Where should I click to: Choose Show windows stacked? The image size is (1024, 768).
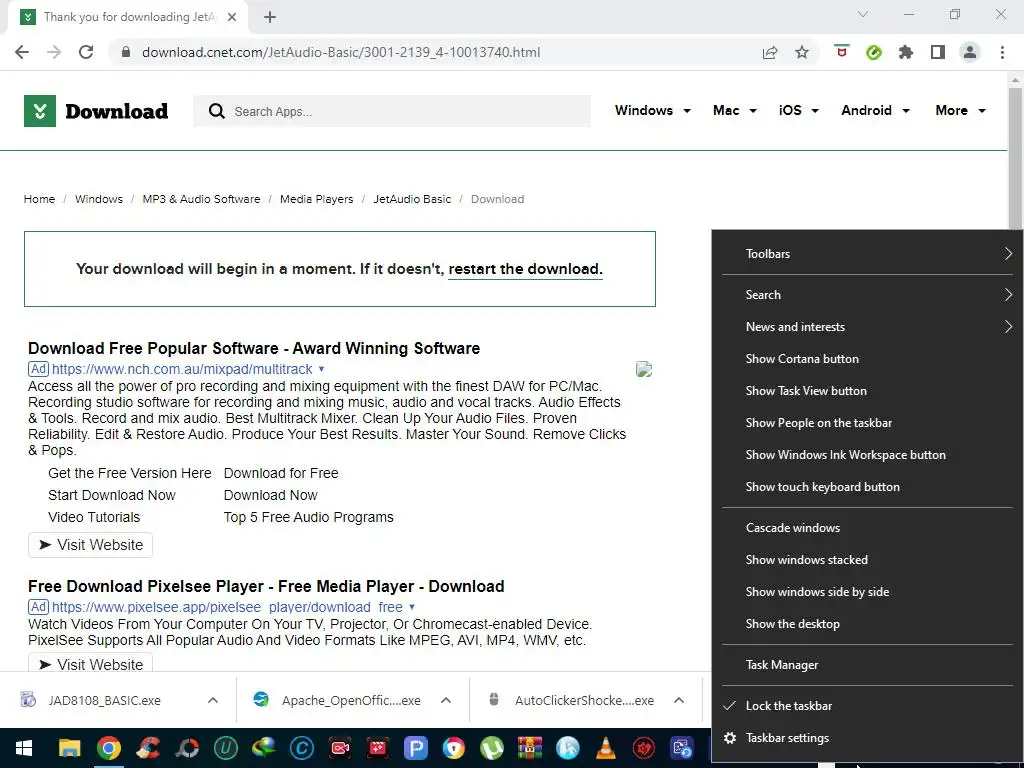(x=867, y=560)
